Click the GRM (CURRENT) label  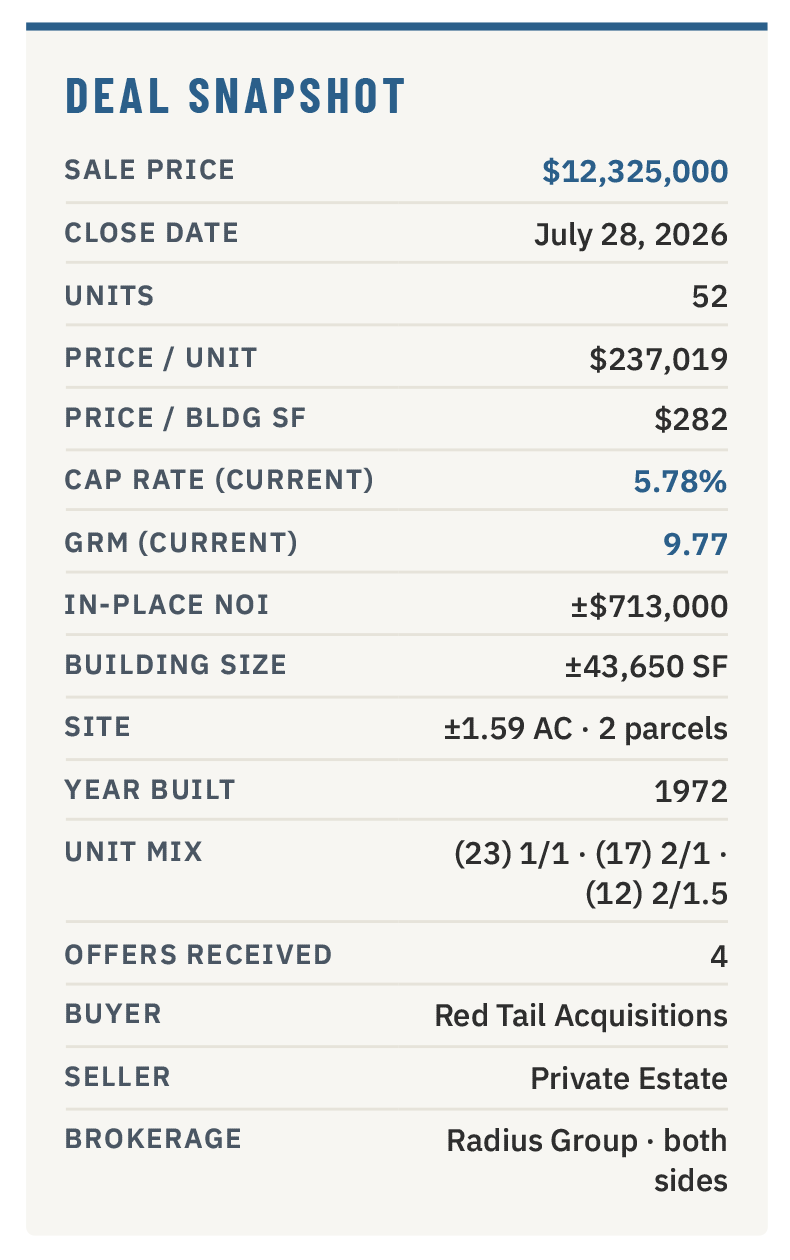point(181,542)
